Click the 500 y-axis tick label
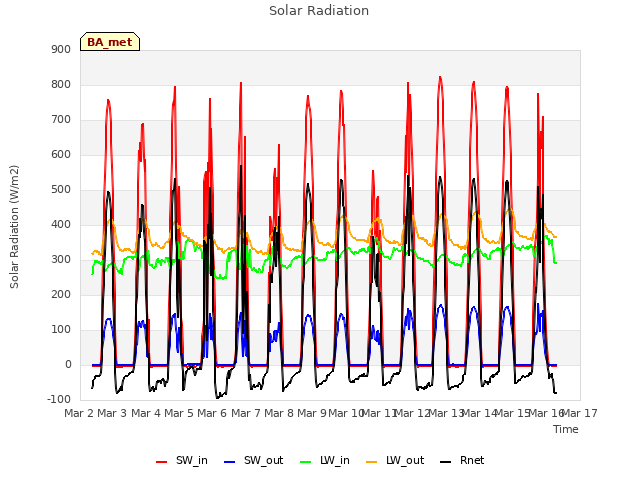640x480 pixels. (x=61, y=189)
